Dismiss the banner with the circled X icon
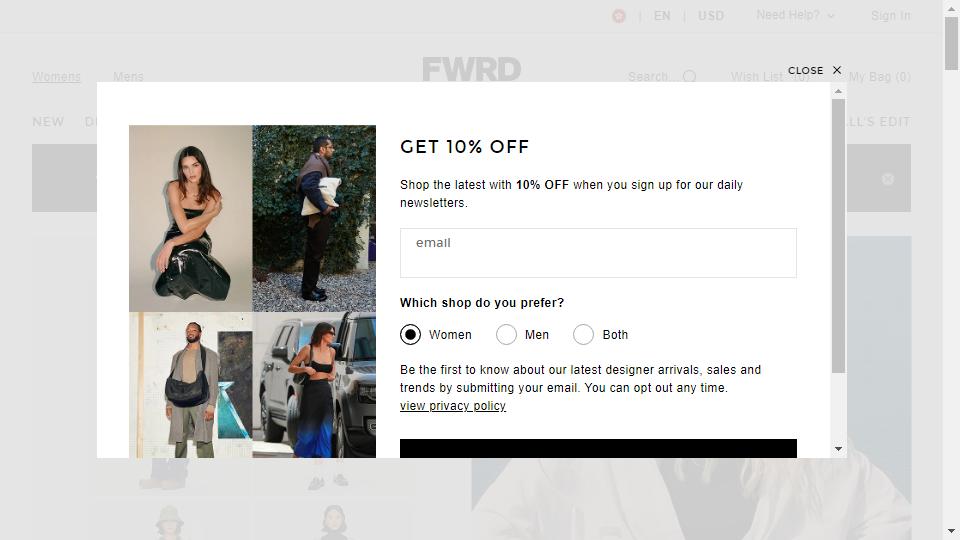This screenshot has width=960, height=540. [888, 179]
